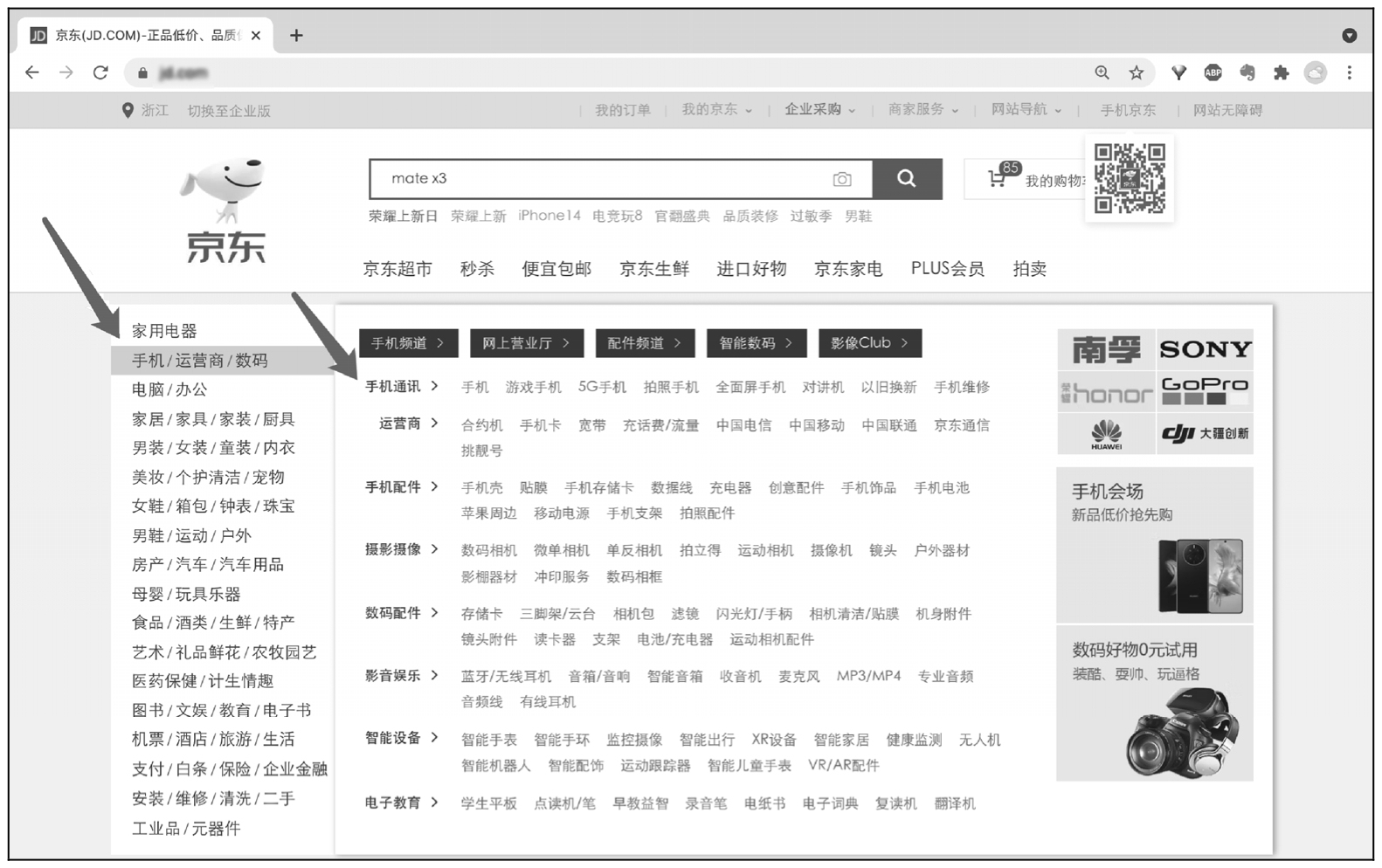Open 拍卖 navigation item
The width and height of the screenshot is (1382, 868).
(x=1030, y=269)
